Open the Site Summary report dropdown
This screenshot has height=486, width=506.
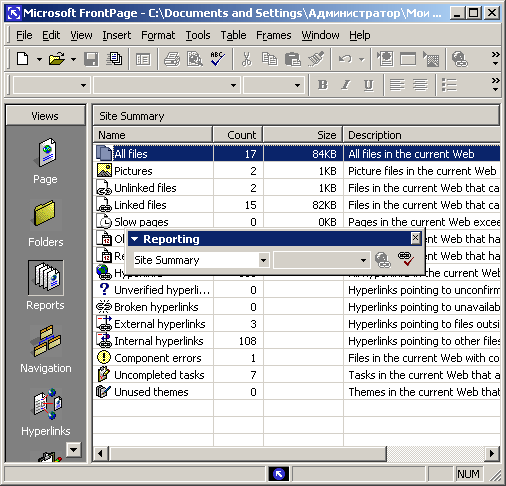(x=263, y=260)
